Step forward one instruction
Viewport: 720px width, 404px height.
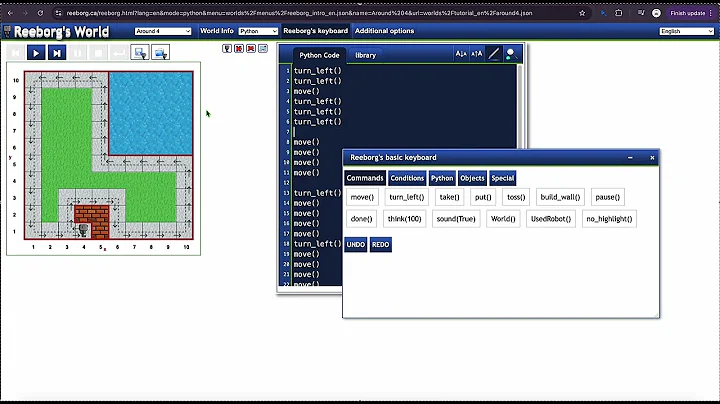(57, 53)
